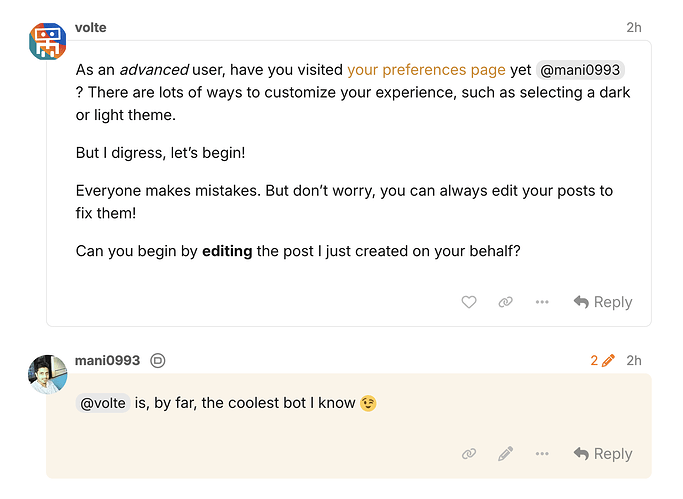
Task: Click the @volte mention in the reply
Action: click(x=103, y=403)
